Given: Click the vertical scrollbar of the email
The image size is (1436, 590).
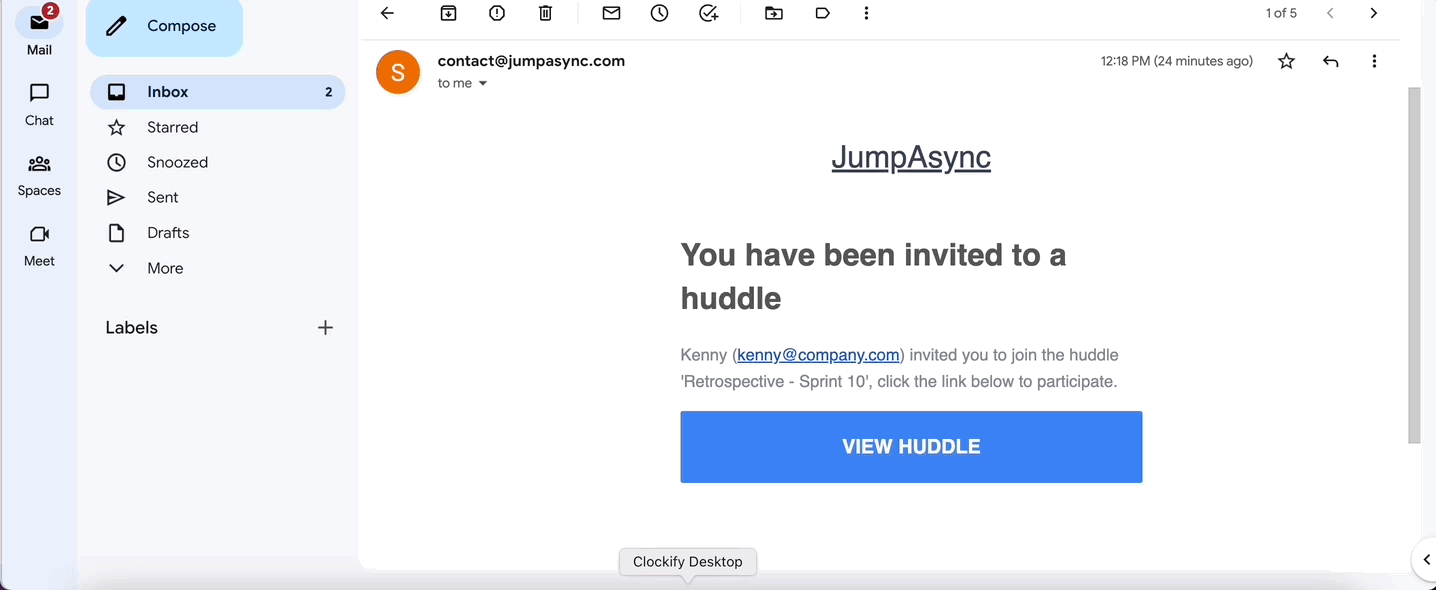Looking at the screenshot, I should pyautogui.click(x=1413, y=265).
